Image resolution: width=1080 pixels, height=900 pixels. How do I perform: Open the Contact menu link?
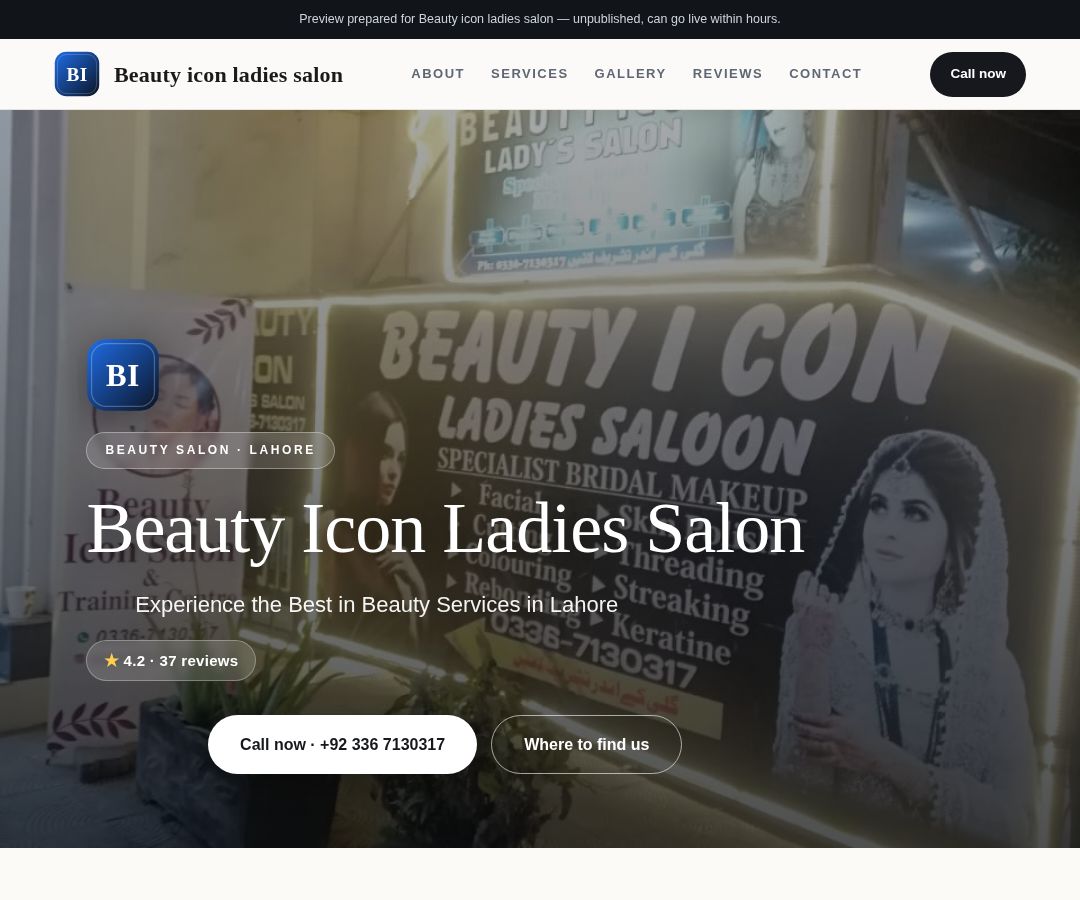pos(825,74)
